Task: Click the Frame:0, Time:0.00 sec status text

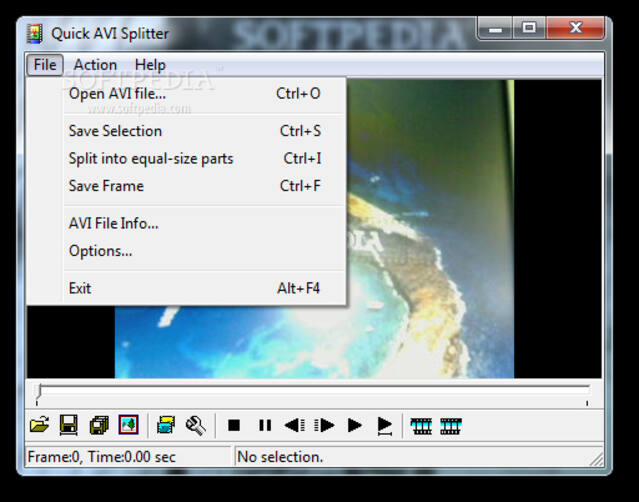Action: tap(101, 457)
